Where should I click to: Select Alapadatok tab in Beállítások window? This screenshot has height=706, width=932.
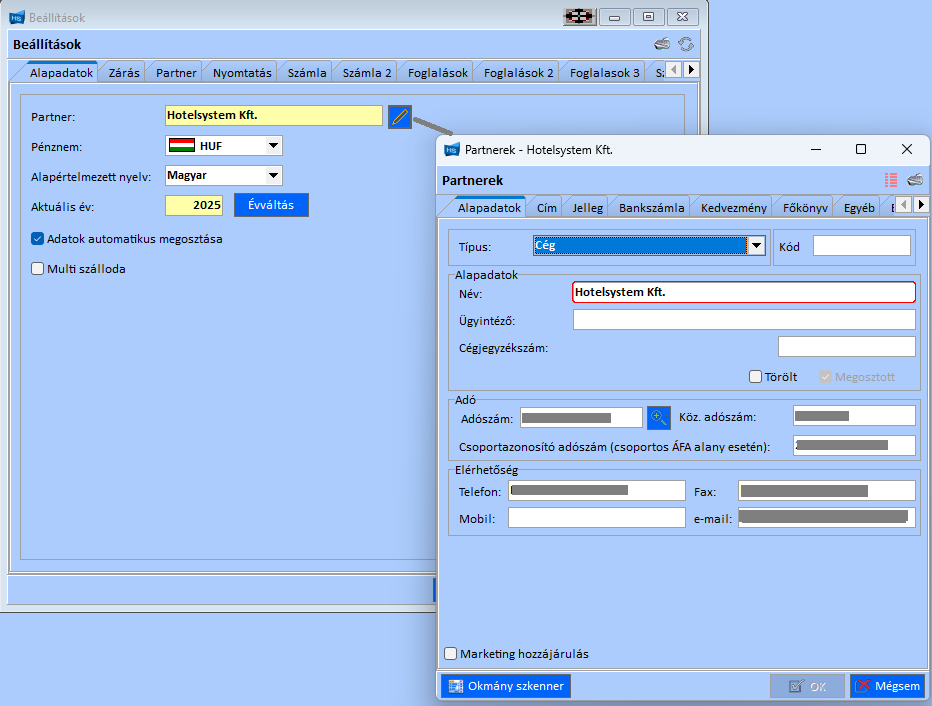pyautogui.click(x=61, y=73)
